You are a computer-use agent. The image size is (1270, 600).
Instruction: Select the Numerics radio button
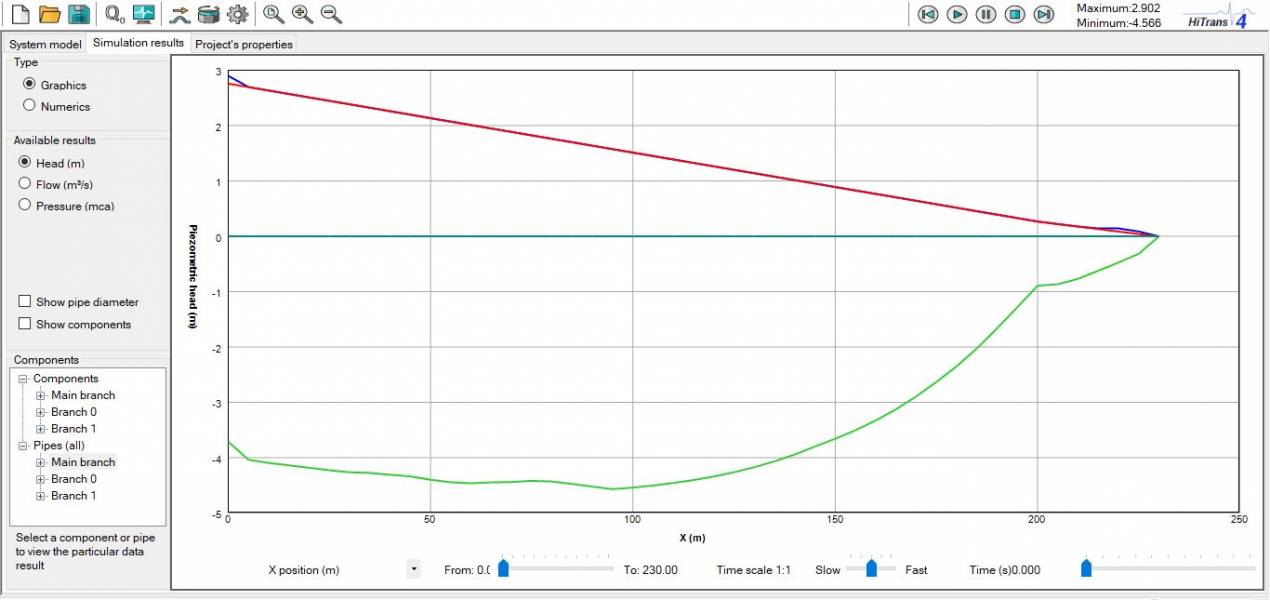point(29,105)
